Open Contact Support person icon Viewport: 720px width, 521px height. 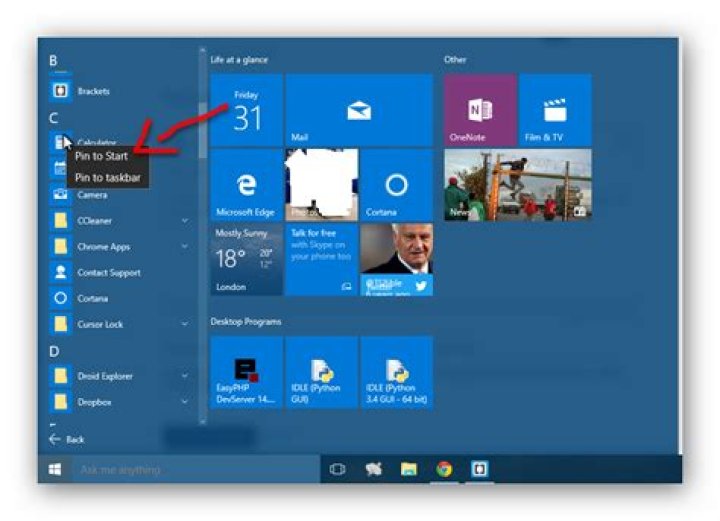(60, 272)
